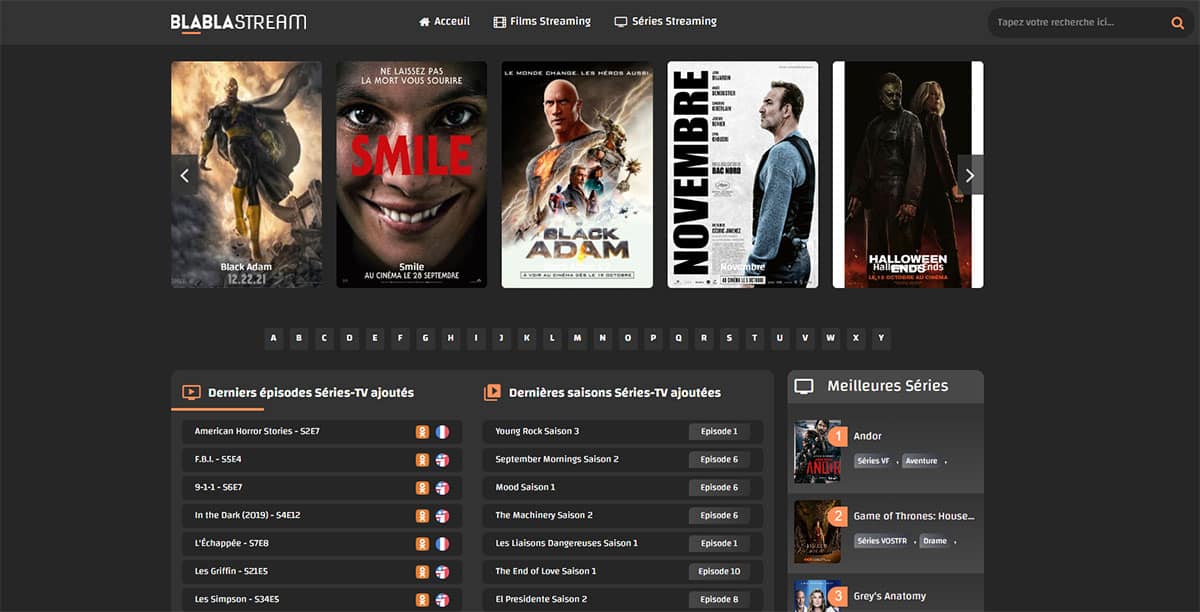Open the Black Adam flying poster
This screenshot has width=1200, height=612.
point(246,175)
